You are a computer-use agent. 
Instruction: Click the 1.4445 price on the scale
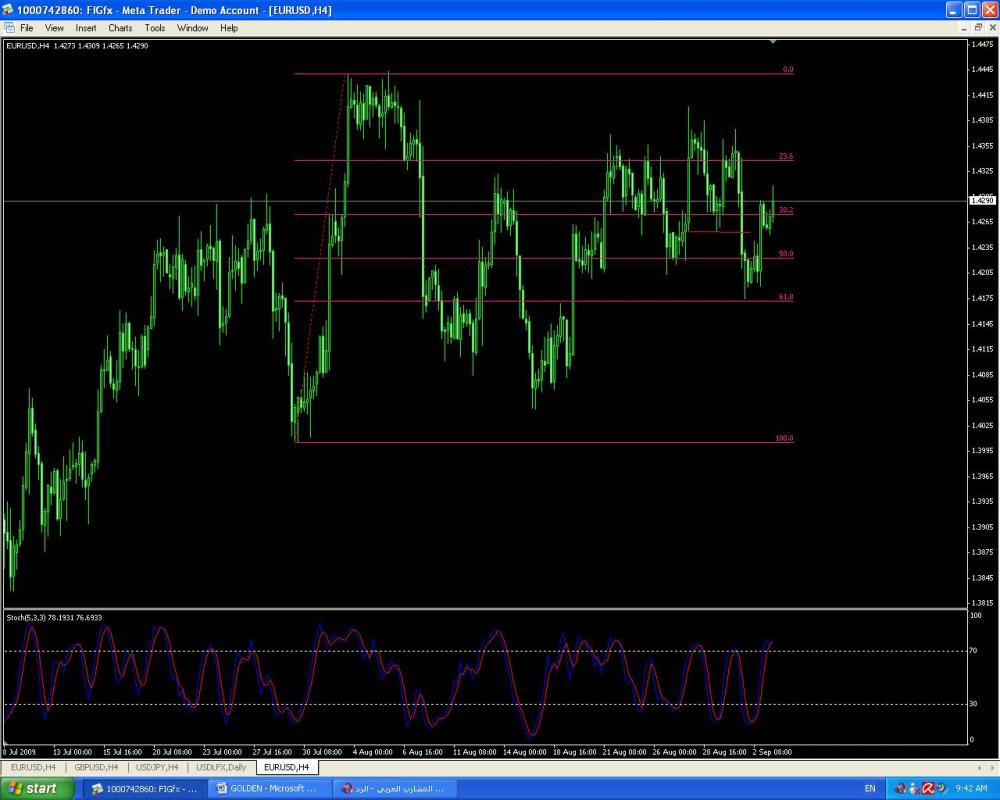[x=982, y=70]
